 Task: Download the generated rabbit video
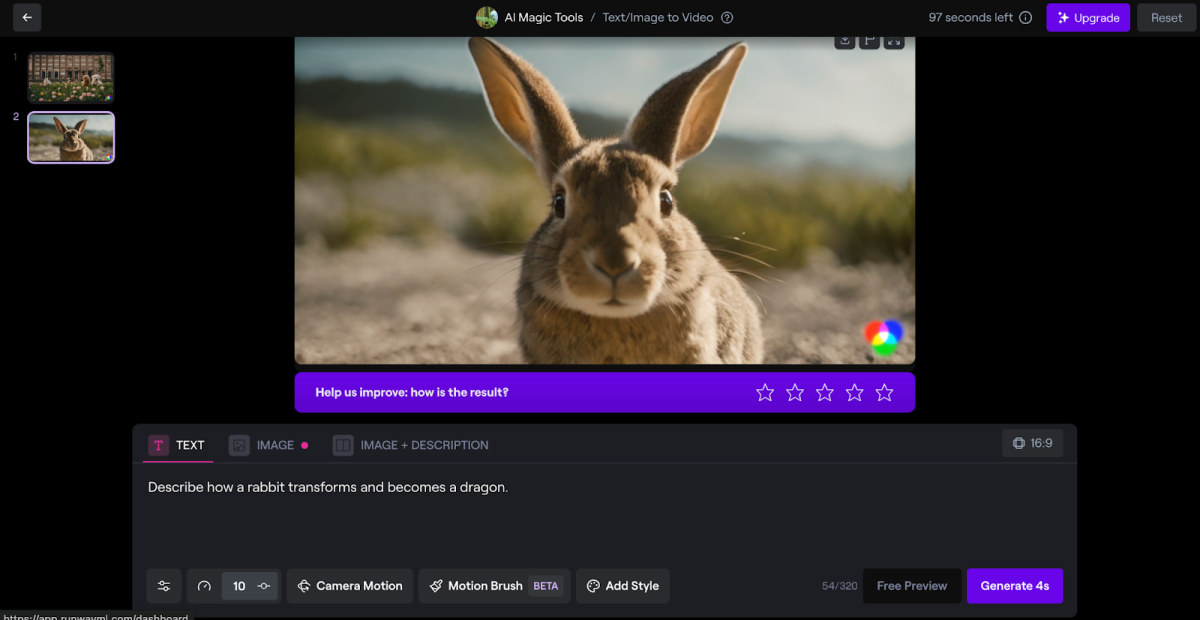click(845, 41)
